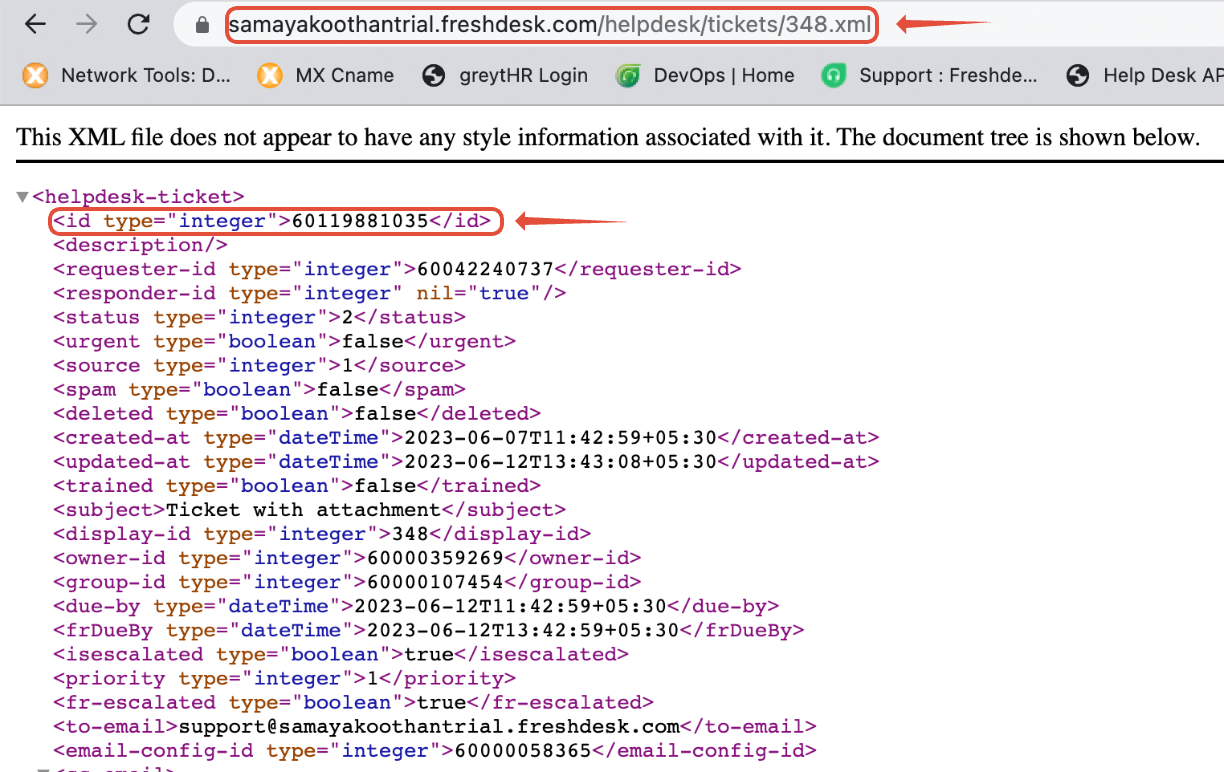
Task: Click the XML no-style-information notice text
Action: tap(608, 137)
